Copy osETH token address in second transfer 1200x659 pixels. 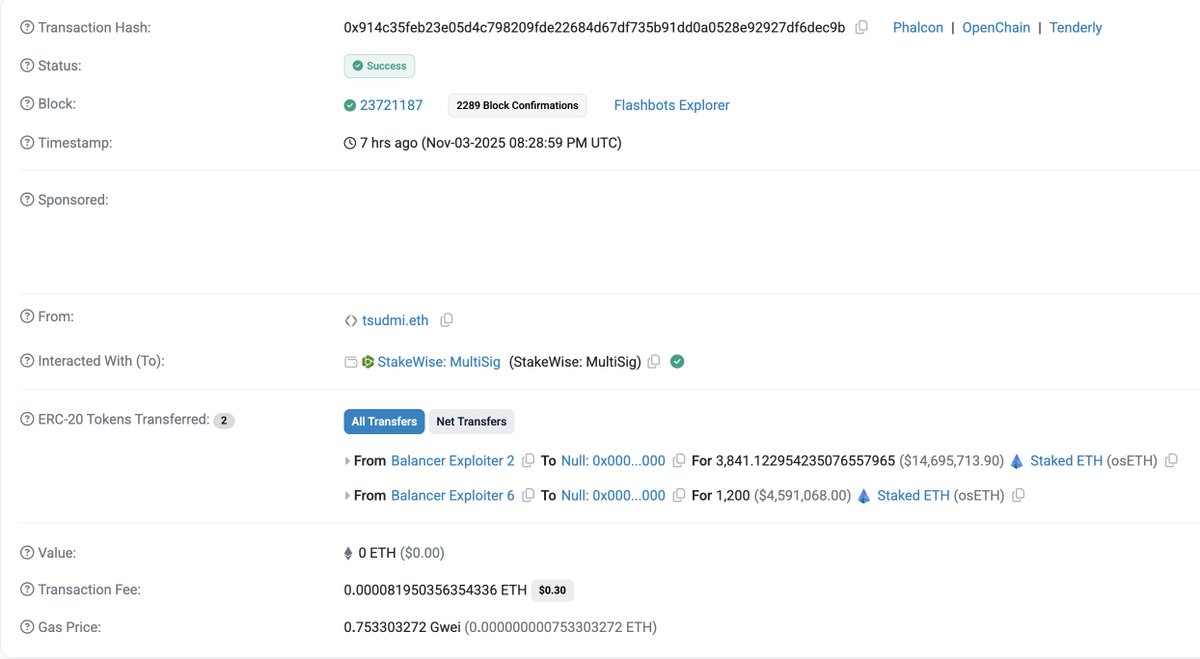click(1018, 495)
